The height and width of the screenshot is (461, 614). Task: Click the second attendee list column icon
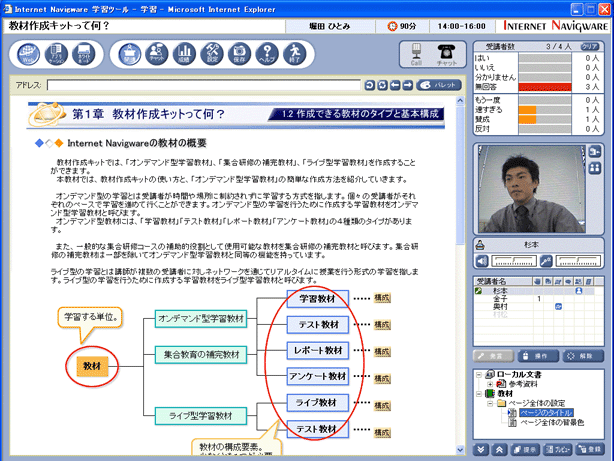pyautogui.click(x=548, y=281)
